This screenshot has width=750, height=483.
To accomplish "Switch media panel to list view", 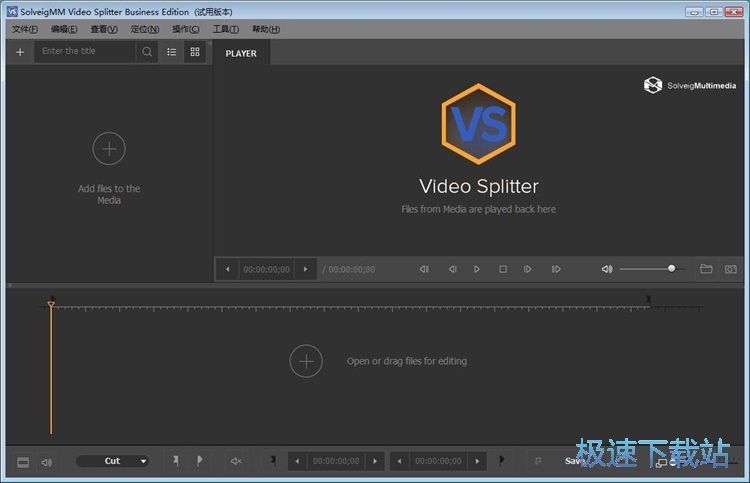I will pyautogui.click(x=172, y=52).
